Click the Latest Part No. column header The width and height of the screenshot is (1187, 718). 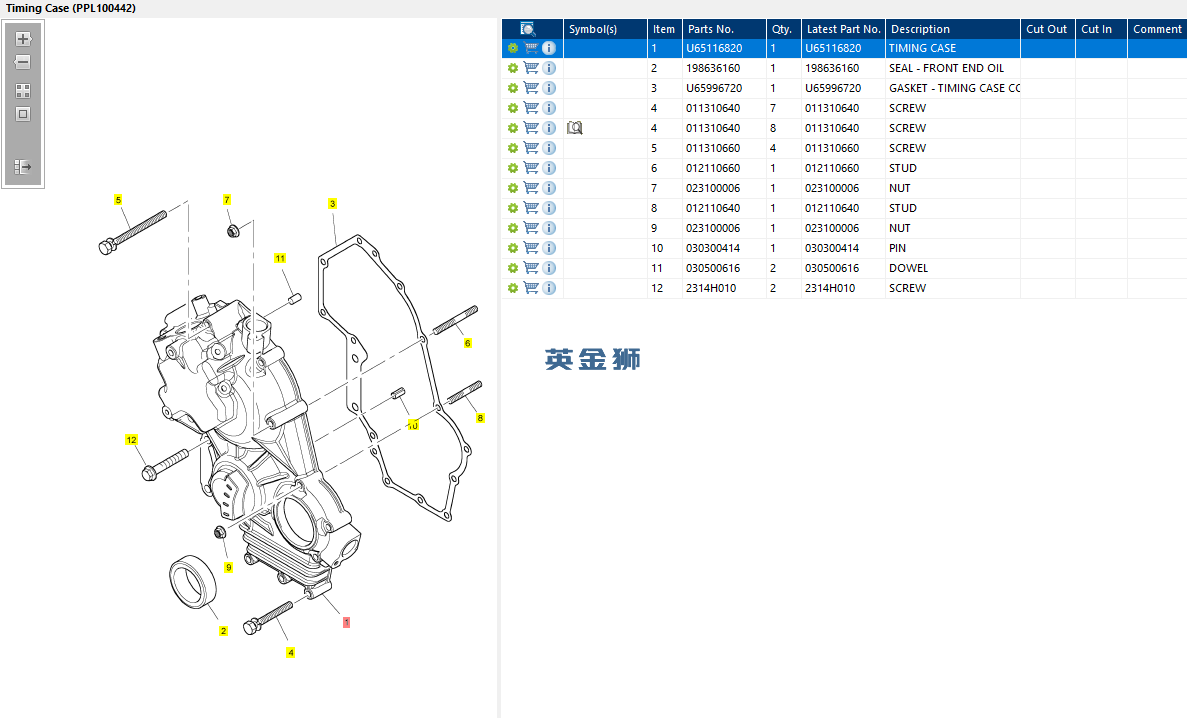click(843, 29)
